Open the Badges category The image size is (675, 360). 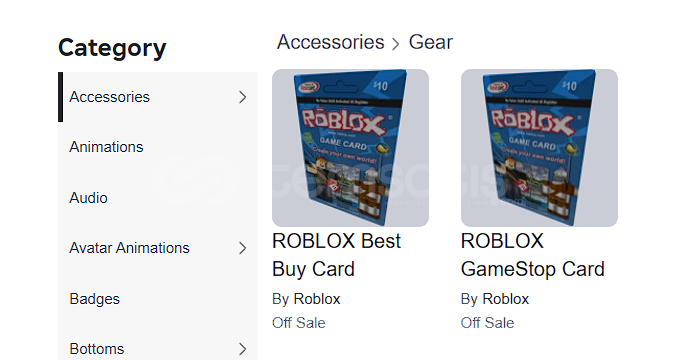[158, 299]
